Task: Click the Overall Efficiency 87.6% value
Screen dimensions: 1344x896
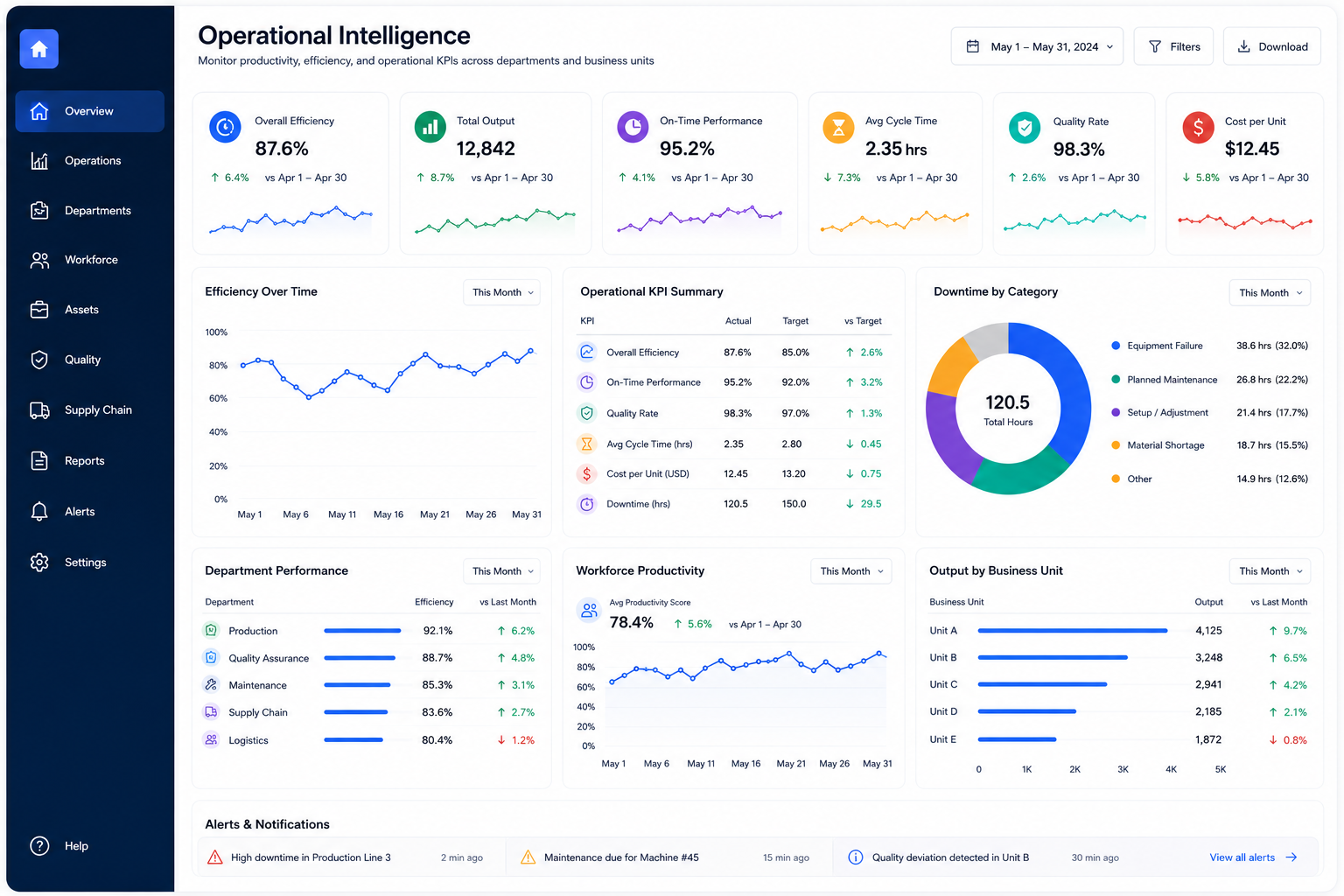Action: tap(282, 149)
